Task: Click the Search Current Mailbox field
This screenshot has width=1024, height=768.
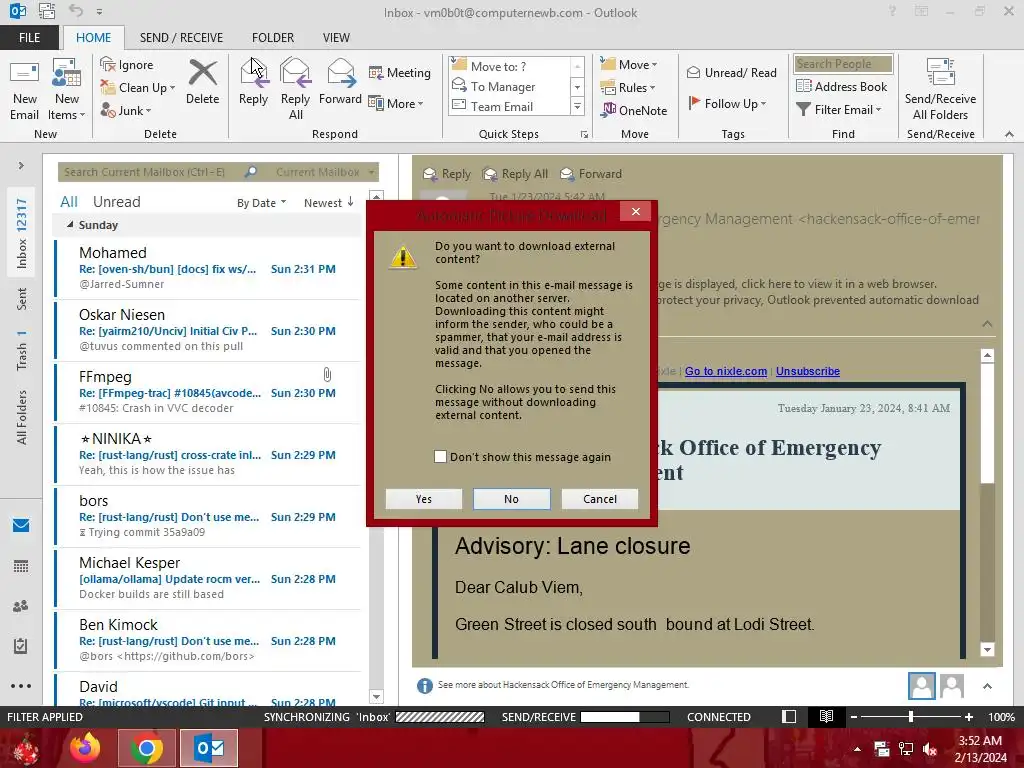Action: 152,172
